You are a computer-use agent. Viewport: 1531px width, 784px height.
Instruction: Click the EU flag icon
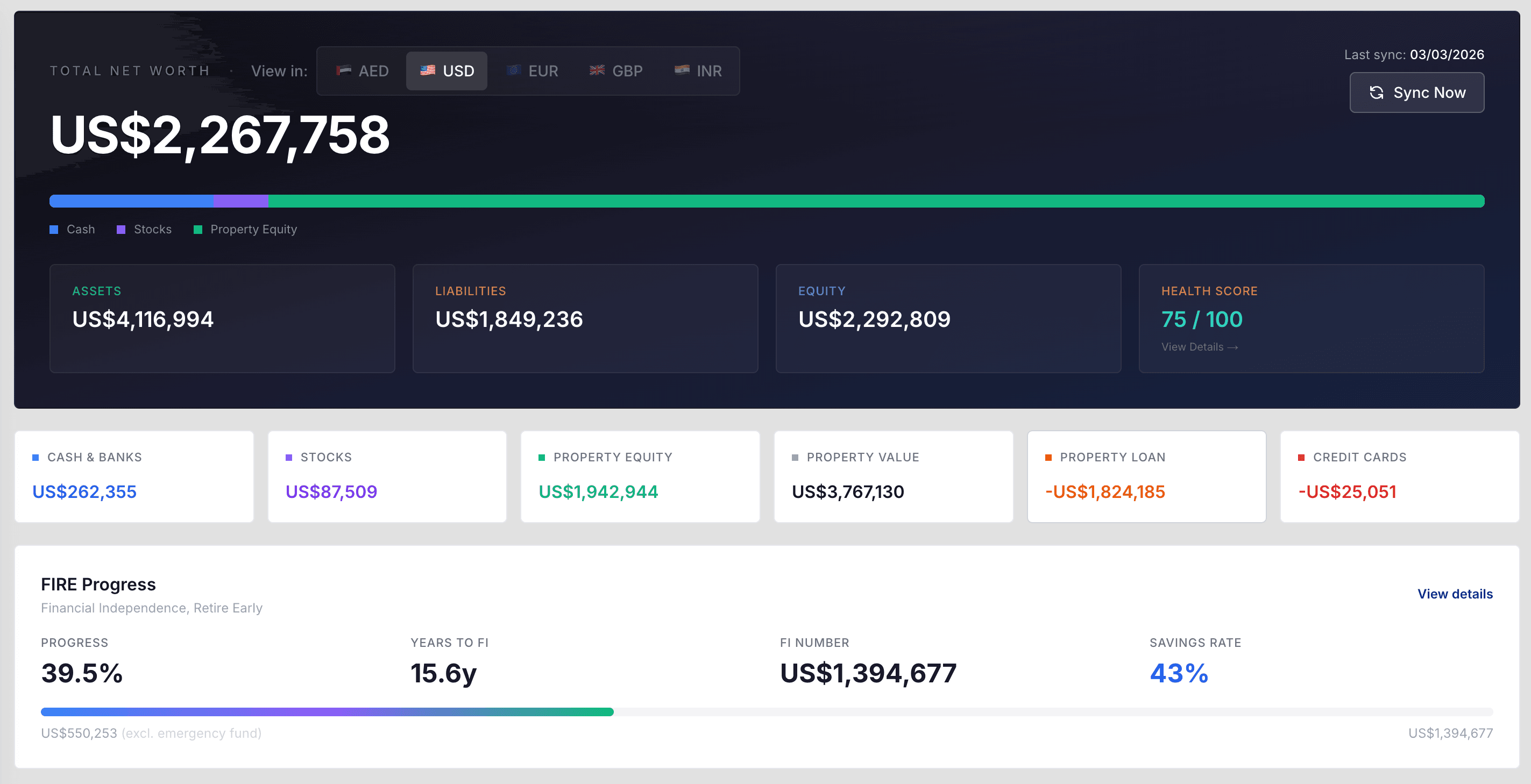click(513, 70)
